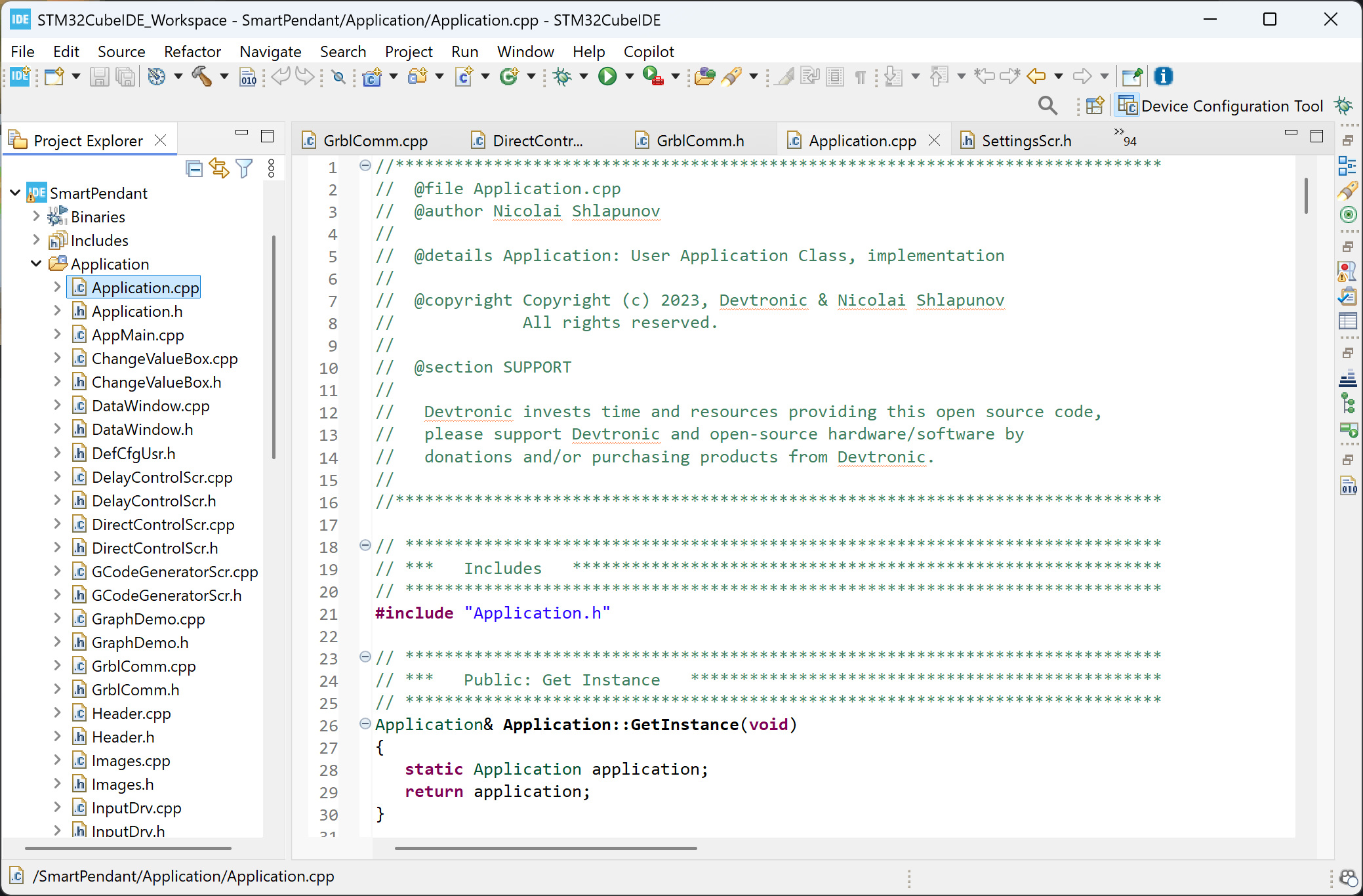Click Collapse All in Project Explorer
The image size is (1363, 896).
coord(194,169)
